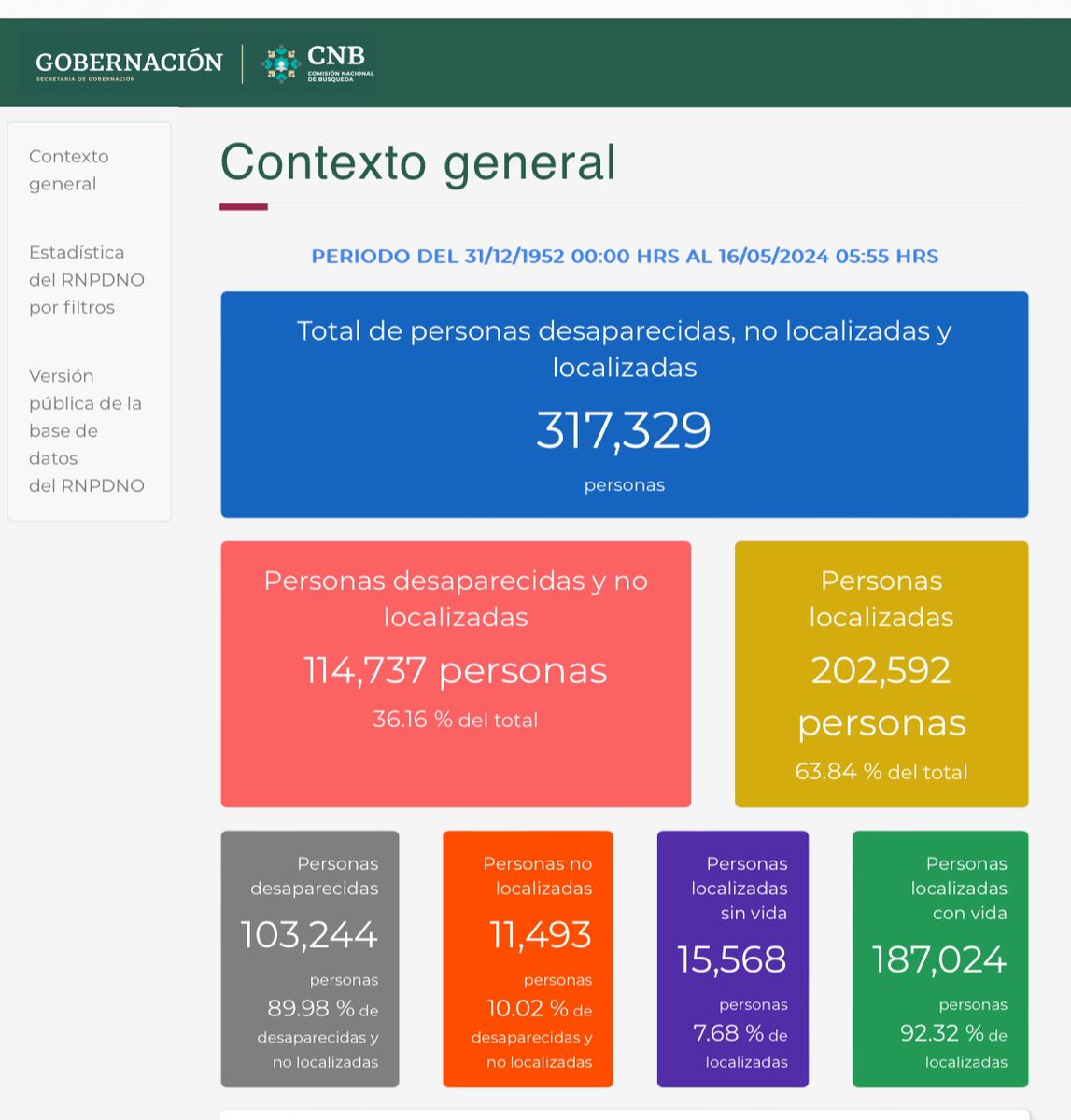The width and height of the screenshot is (1071, 1120).
Task: Select the orange Personas no localizadas card
Action: tap(528, 959)
